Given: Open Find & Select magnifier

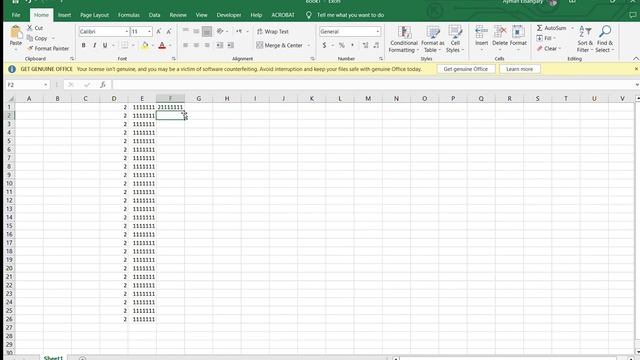Looking at the screenshot, I should (x=605, y=39).
